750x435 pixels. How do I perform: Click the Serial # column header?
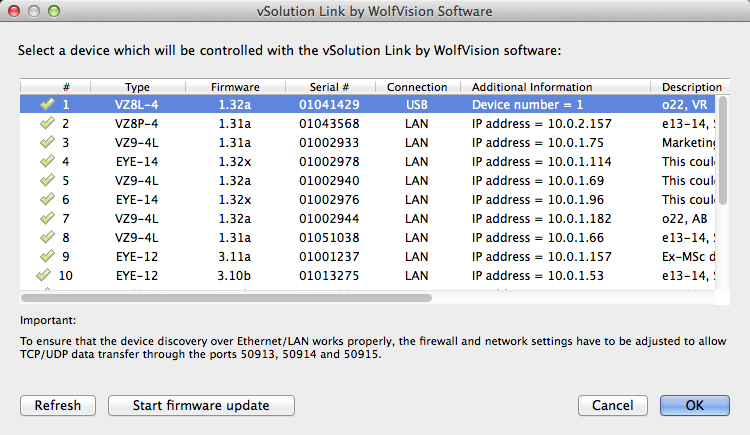(x=329, y=87)
